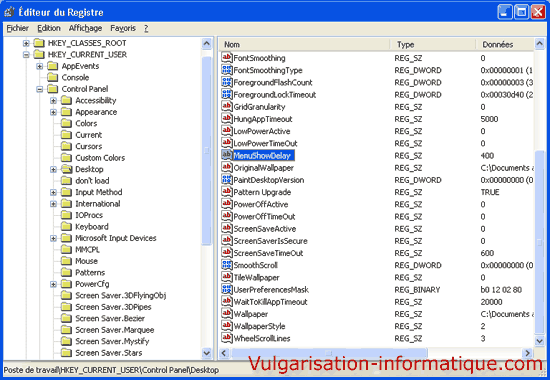550x380 pixels.
Task: Expand the Desktop key
Action: click(x=53, y=169)
